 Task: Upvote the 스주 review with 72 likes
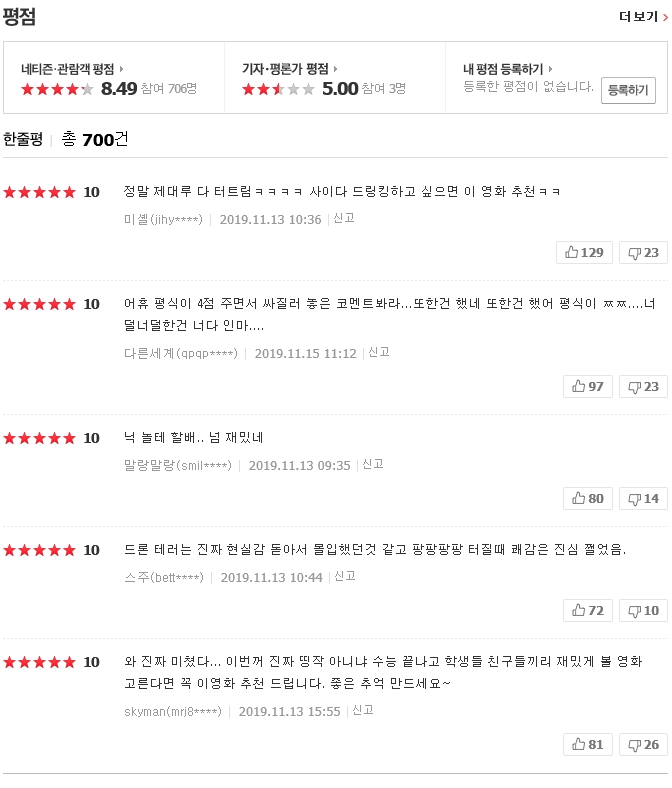[x=588, y=610]
